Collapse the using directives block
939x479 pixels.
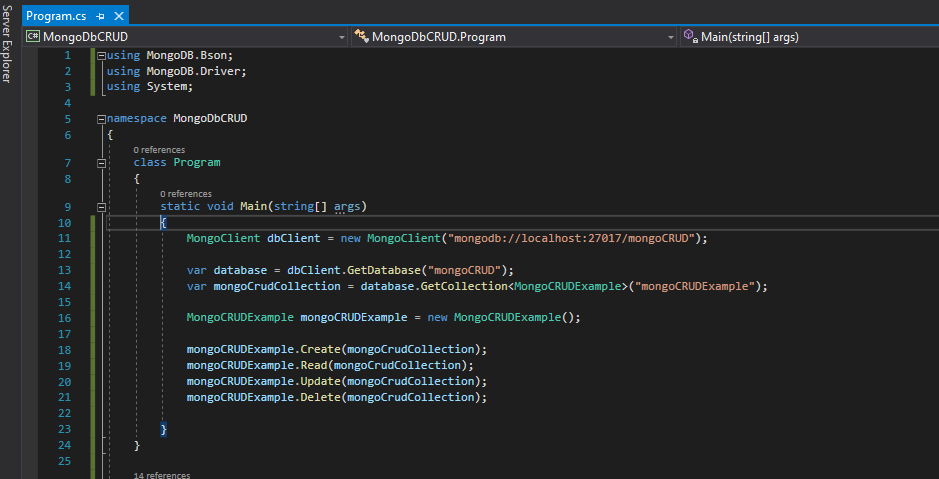tap(102, 55)
